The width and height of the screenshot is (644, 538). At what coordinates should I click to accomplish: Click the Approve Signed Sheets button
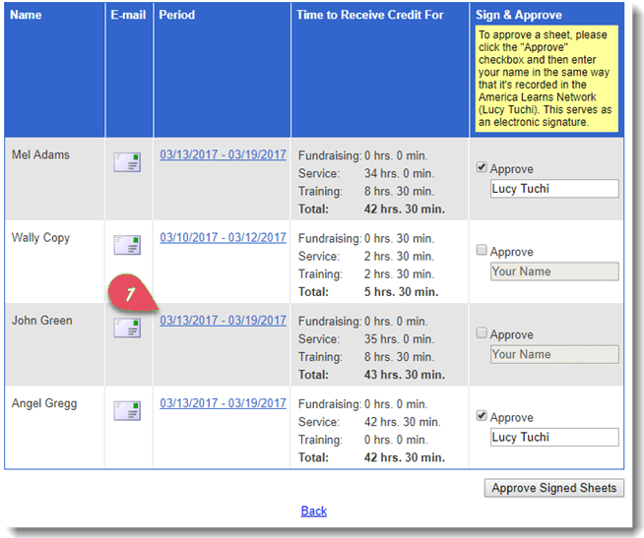pyautogui.click(x=554, y=488)
